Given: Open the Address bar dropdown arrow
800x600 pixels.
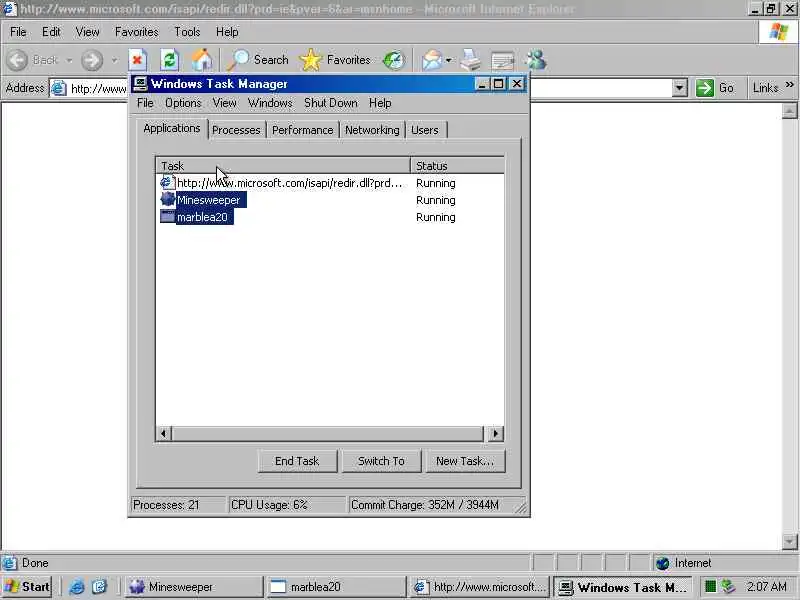Looking at the screenshot, I should [x=679, y=88].
